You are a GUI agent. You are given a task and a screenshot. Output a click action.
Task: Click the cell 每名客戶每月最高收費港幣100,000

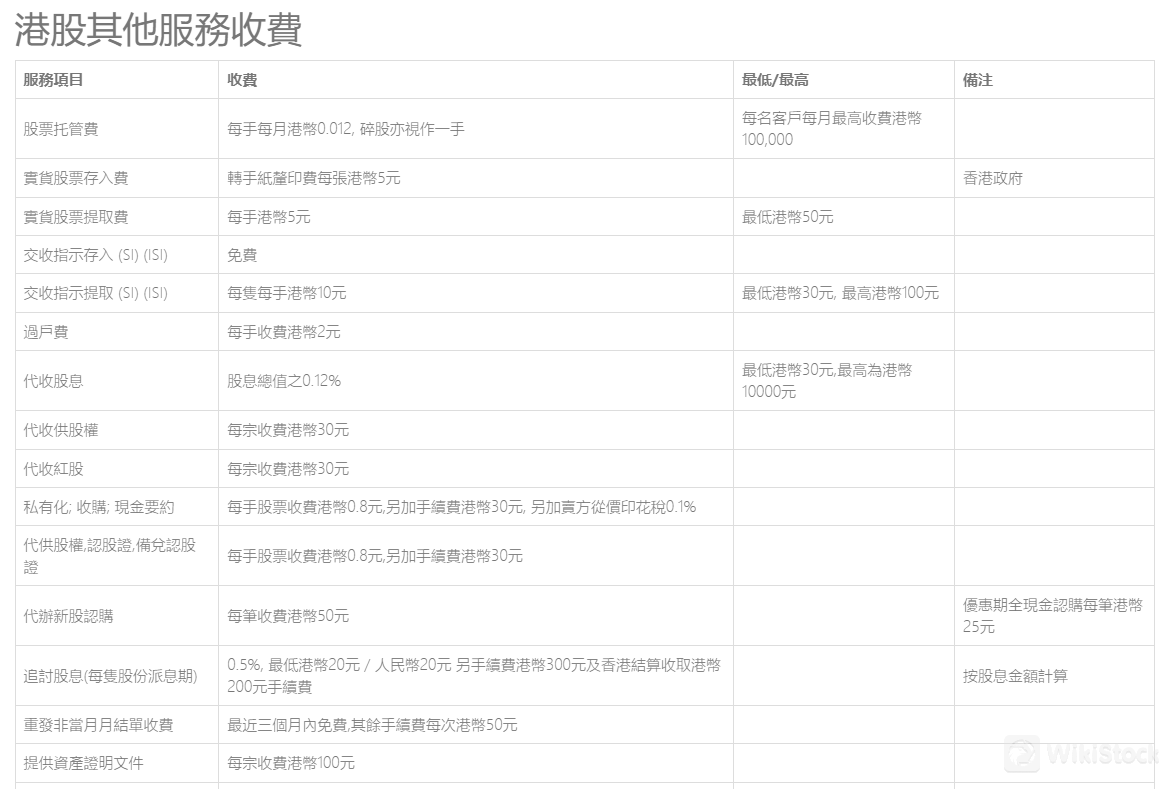pyautogui.click(x=832, y=129)
